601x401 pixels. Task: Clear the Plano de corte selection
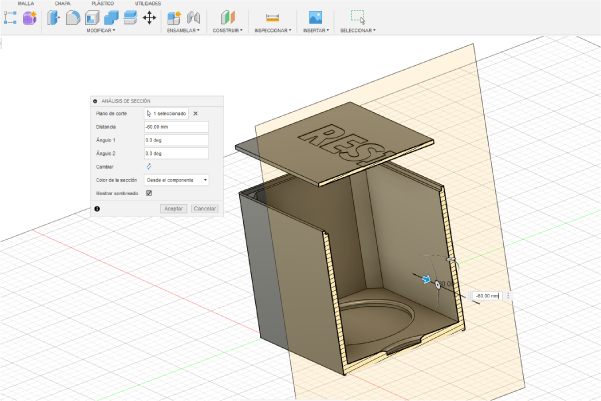196,114
